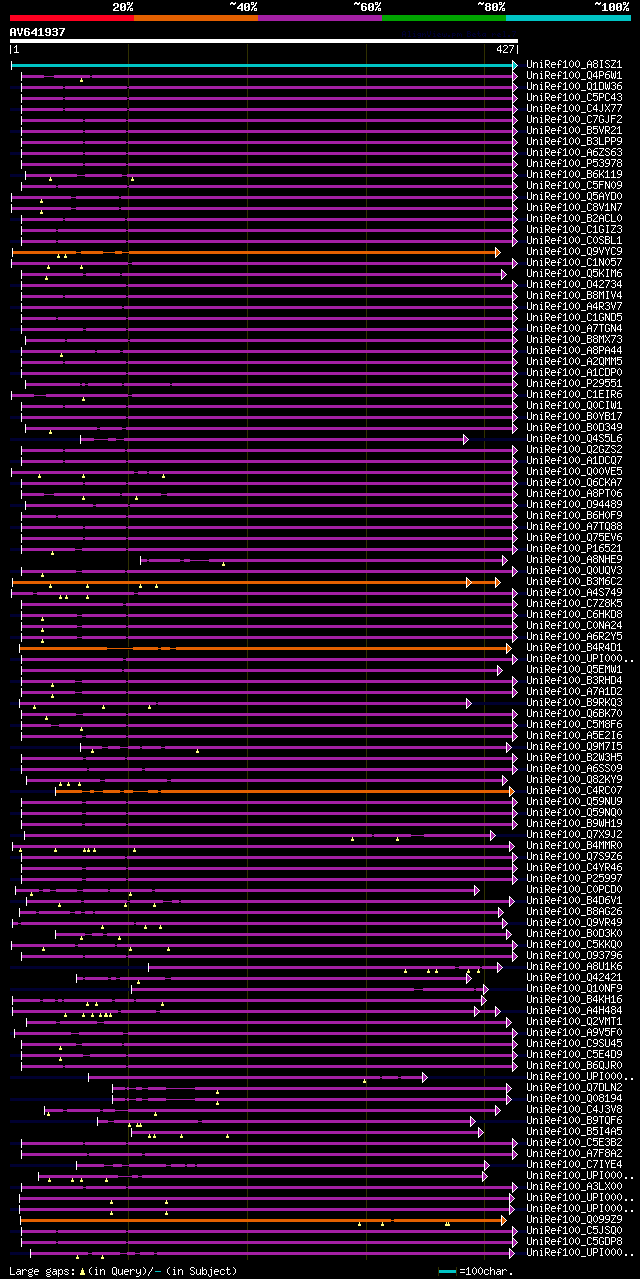Click the label UniRef100_C1EIR6
The height and width of the screenshot is (1279, 640).
click(x=574, y=395)
